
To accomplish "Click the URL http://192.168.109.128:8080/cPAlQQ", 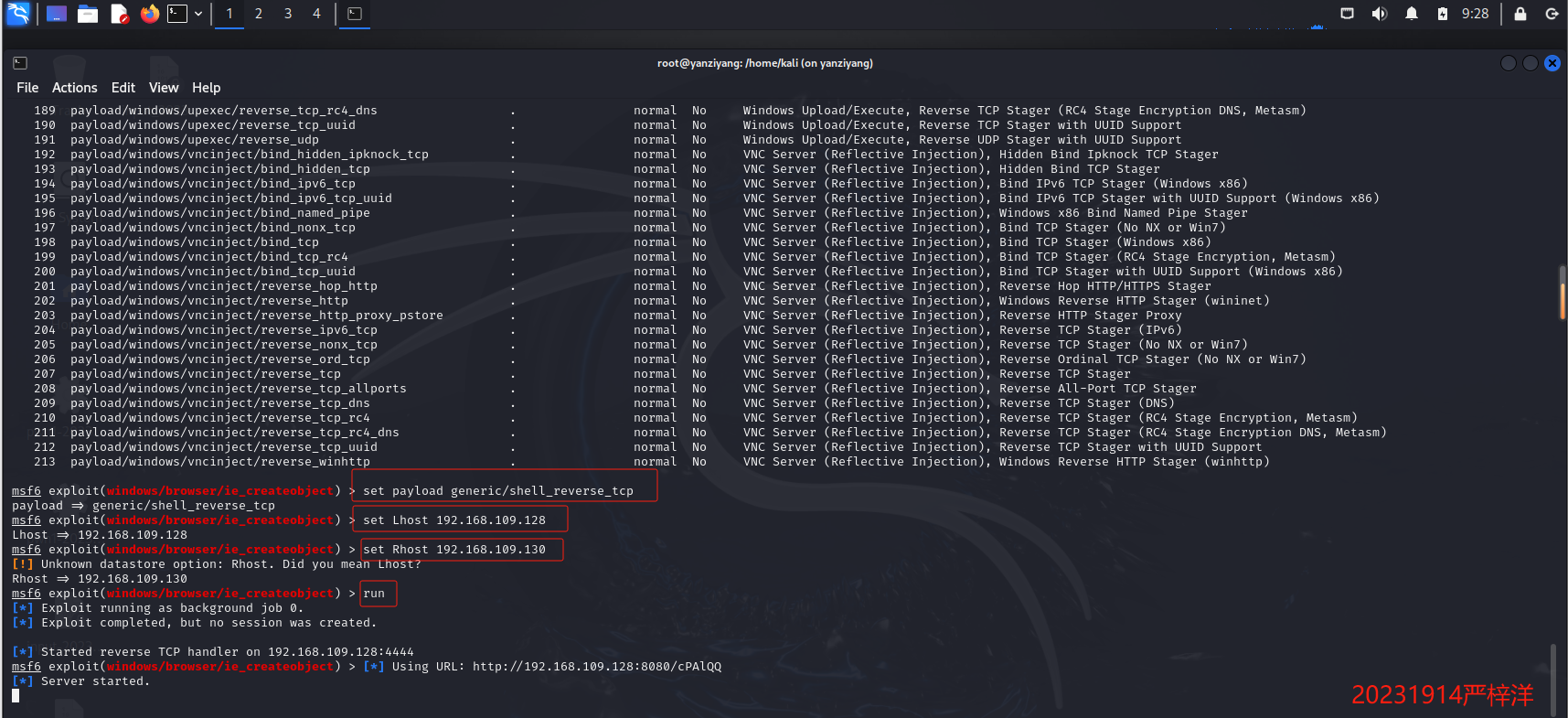I will 597,667.
